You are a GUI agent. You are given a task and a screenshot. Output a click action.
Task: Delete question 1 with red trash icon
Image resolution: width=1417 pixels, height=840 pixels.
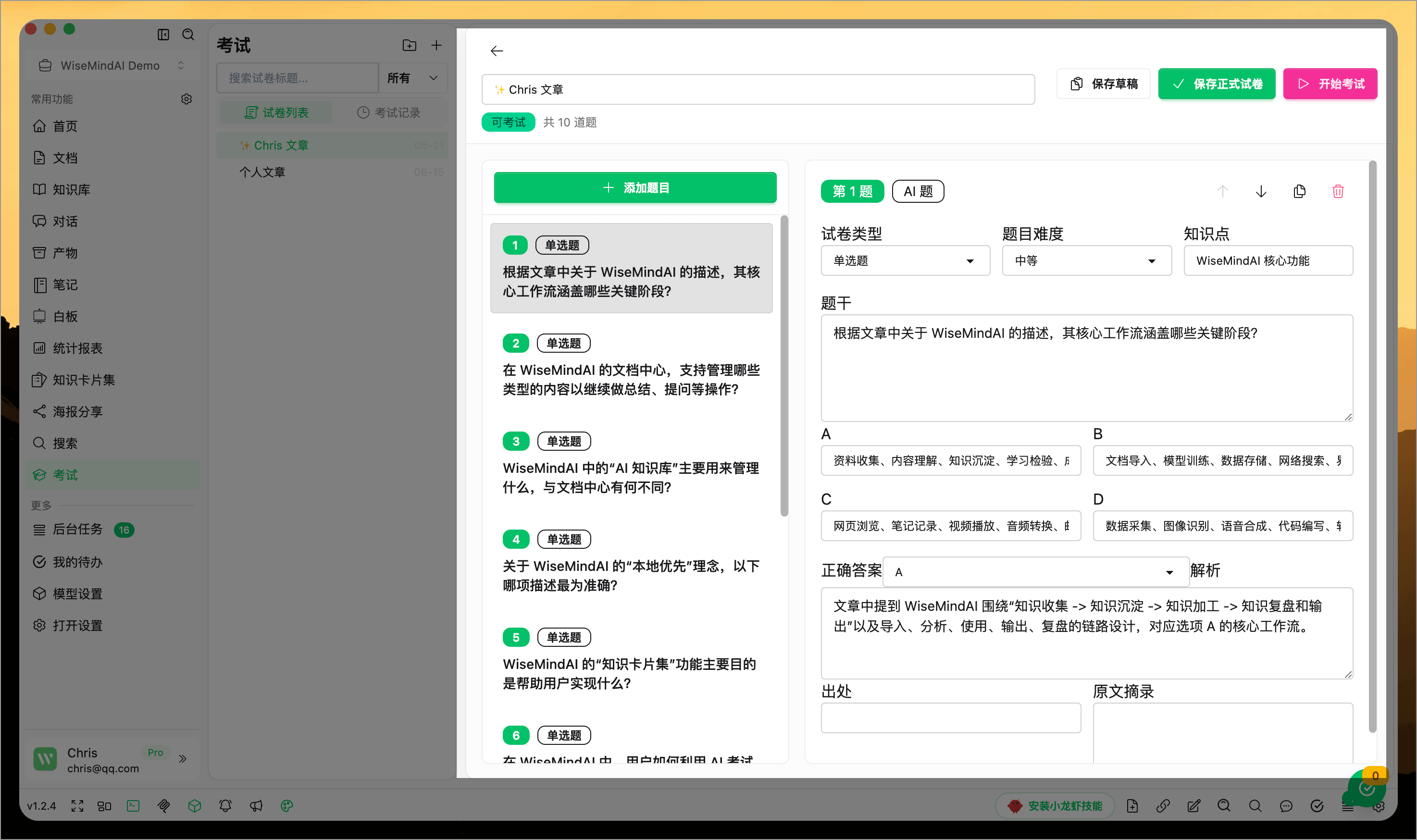(x=1338, y=191)
